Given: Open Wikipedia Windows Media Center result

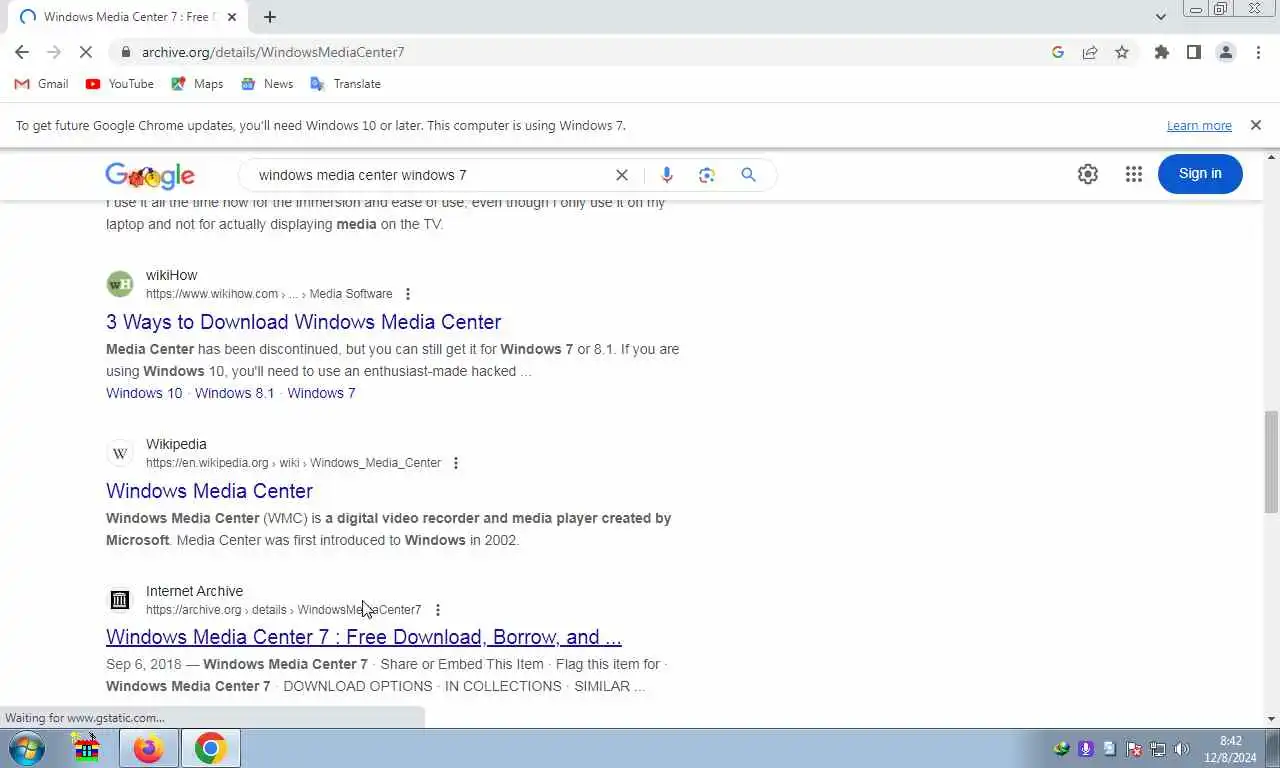Looking at the screenshot, I should (x=209, y=491).
